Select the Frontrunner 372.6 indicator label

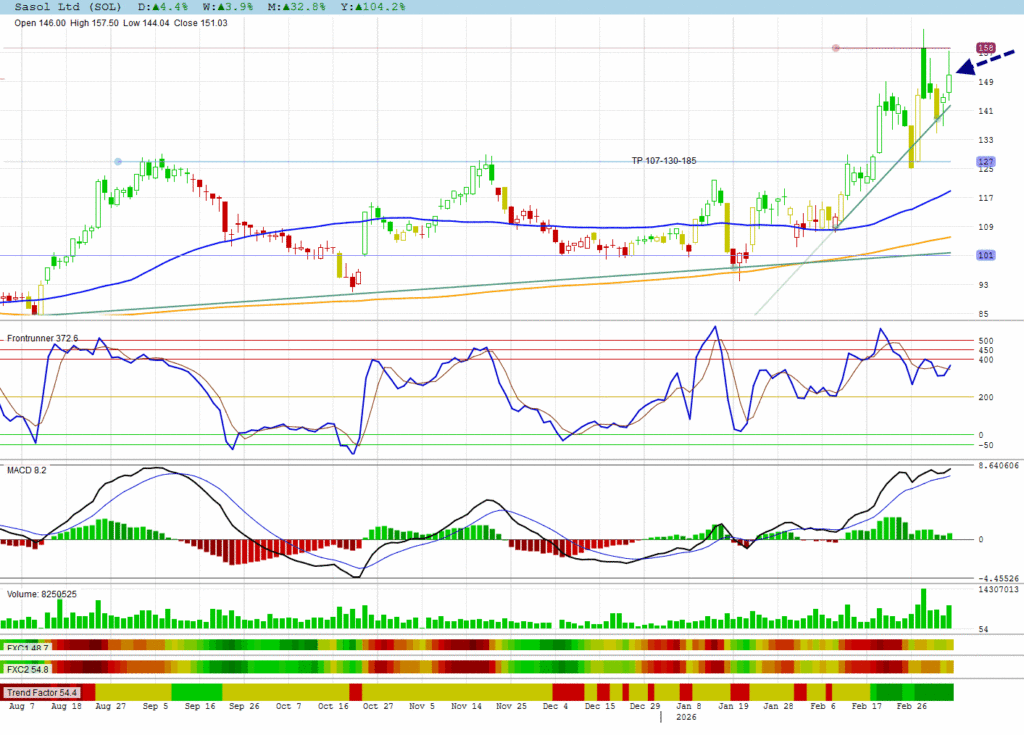pyautogui.click(x=42, y=339)
